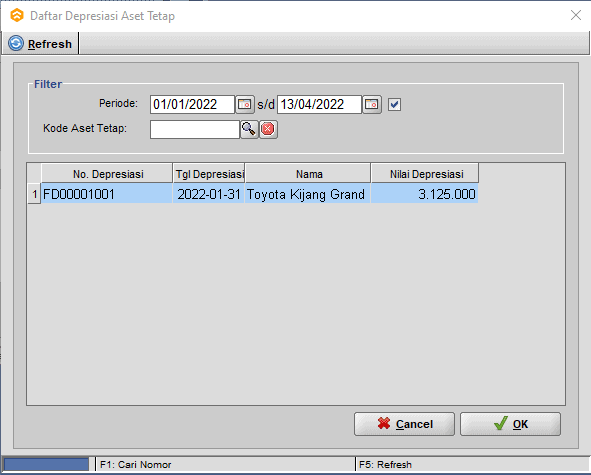Clear Kode Aset Tetap with red X icon

coord(268,129)
